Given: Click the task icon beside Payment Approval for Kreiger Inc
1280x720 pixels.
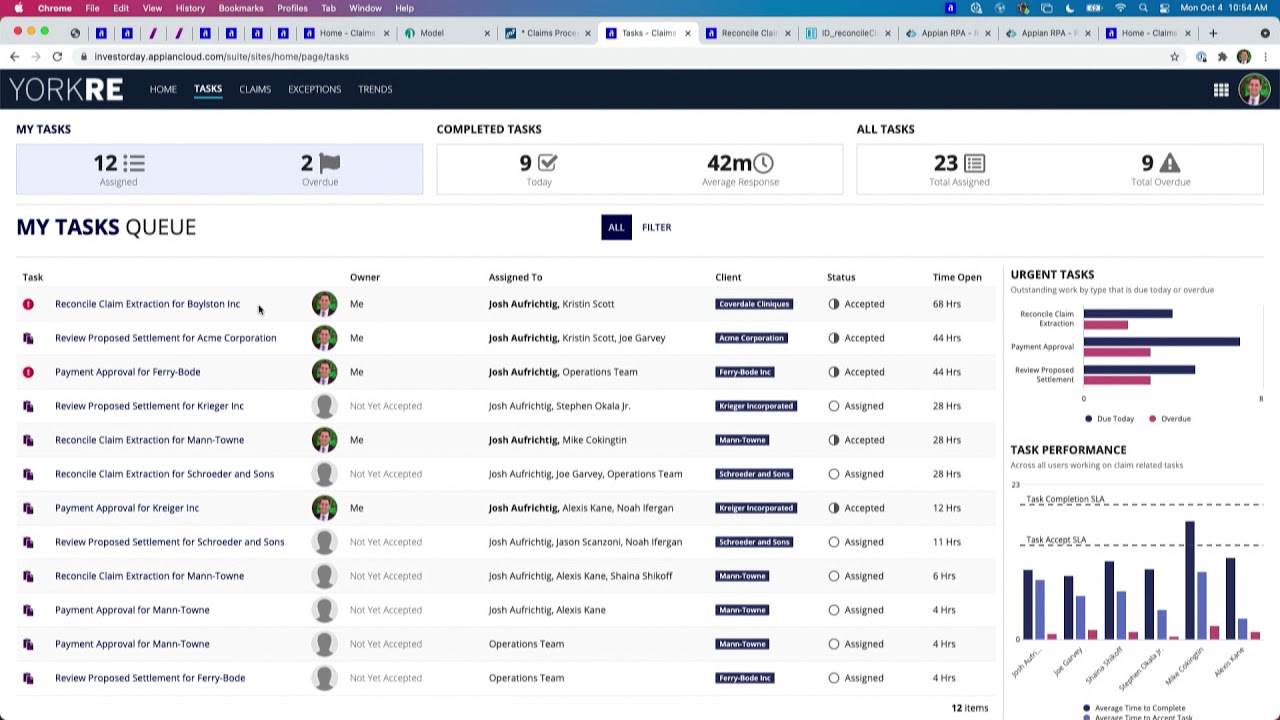Looking at the screenshot, I should 28,508.
